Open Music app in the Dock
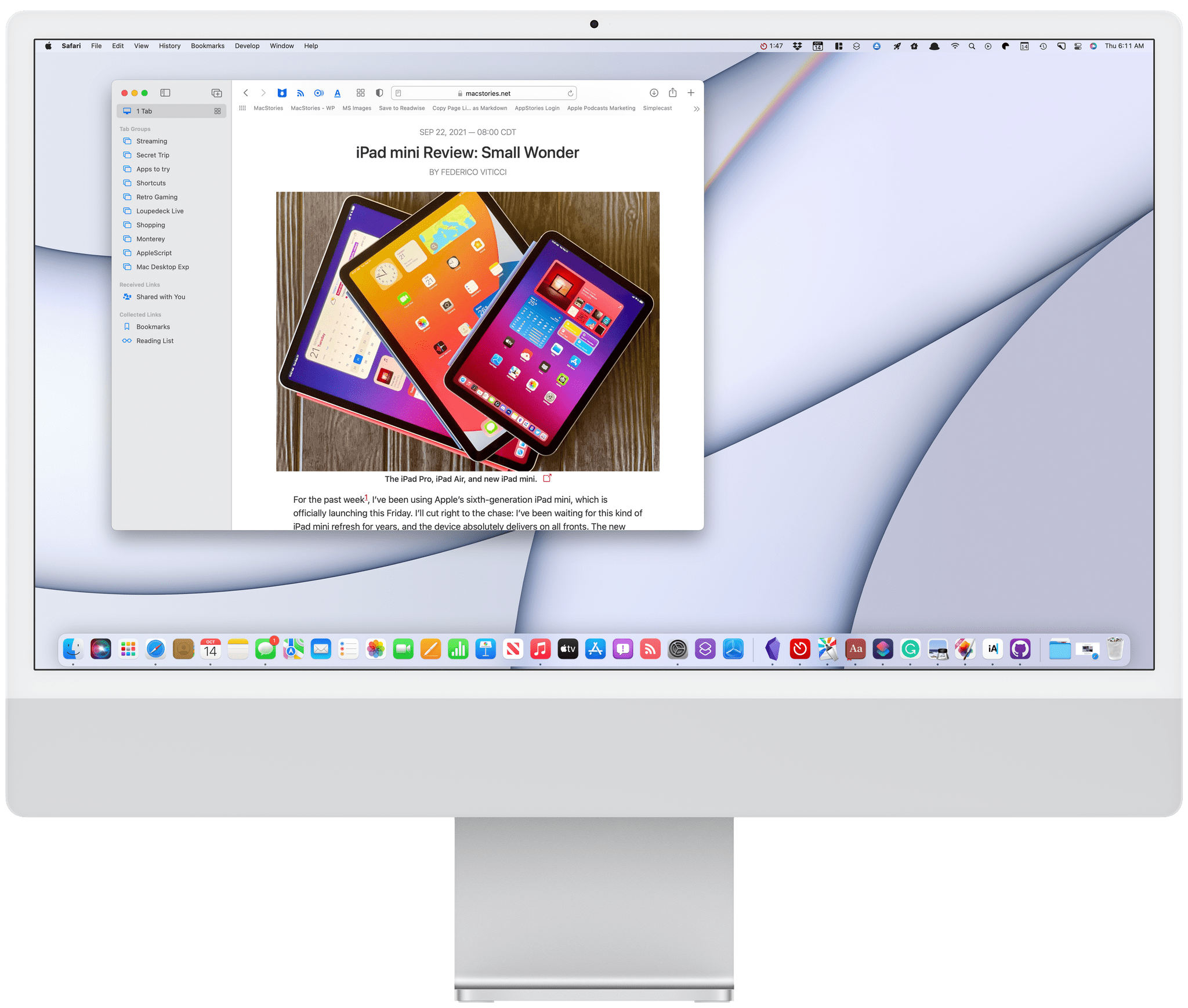 (541, 649)
